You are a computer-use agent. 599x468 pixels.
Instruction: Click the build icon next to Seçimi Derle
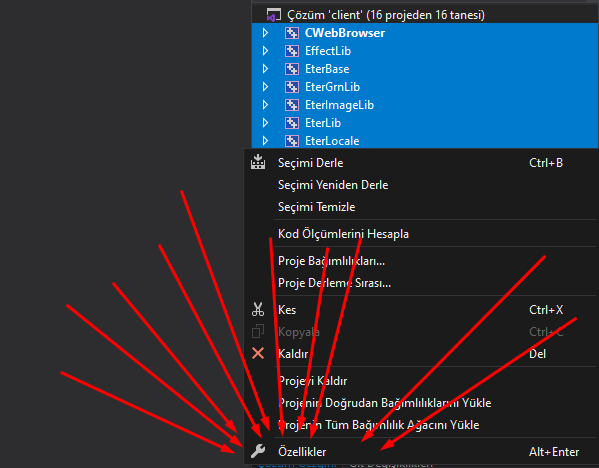258,162
